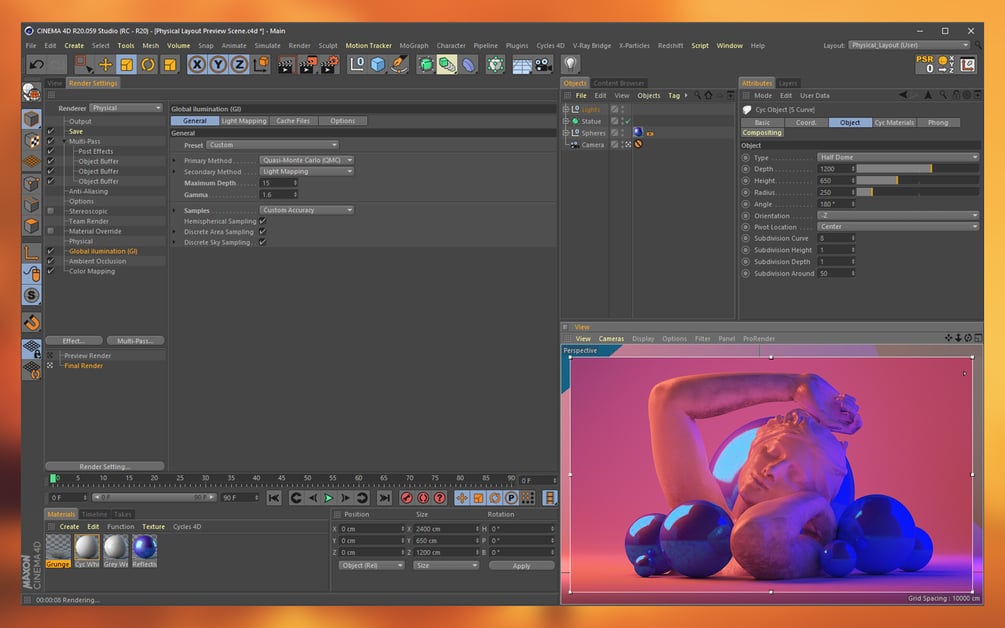Uncheck the Save render setting checkbox
The height and width of the screenshot is (628, 1005).
[51, 131]
